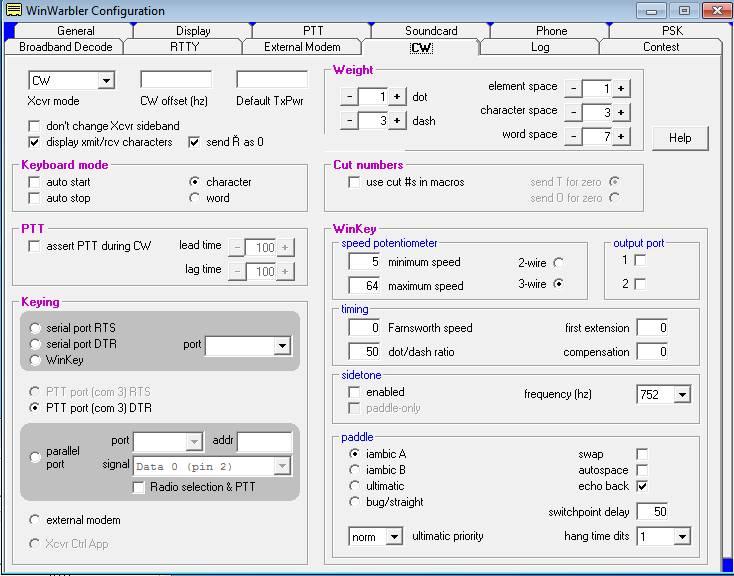Expand the parallel port's port dropdown

pos(194,441)
